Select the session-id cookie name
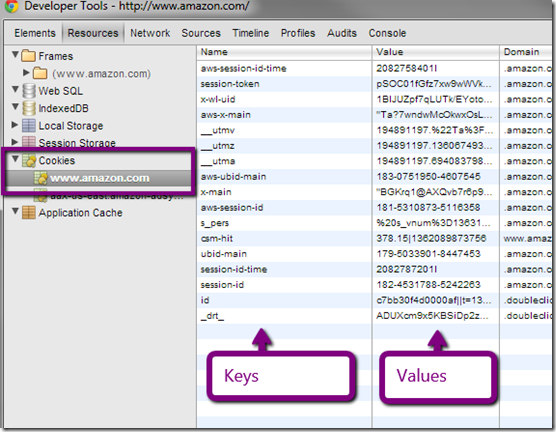This screenshot has width=556, height=432. [x=222, y=285]
